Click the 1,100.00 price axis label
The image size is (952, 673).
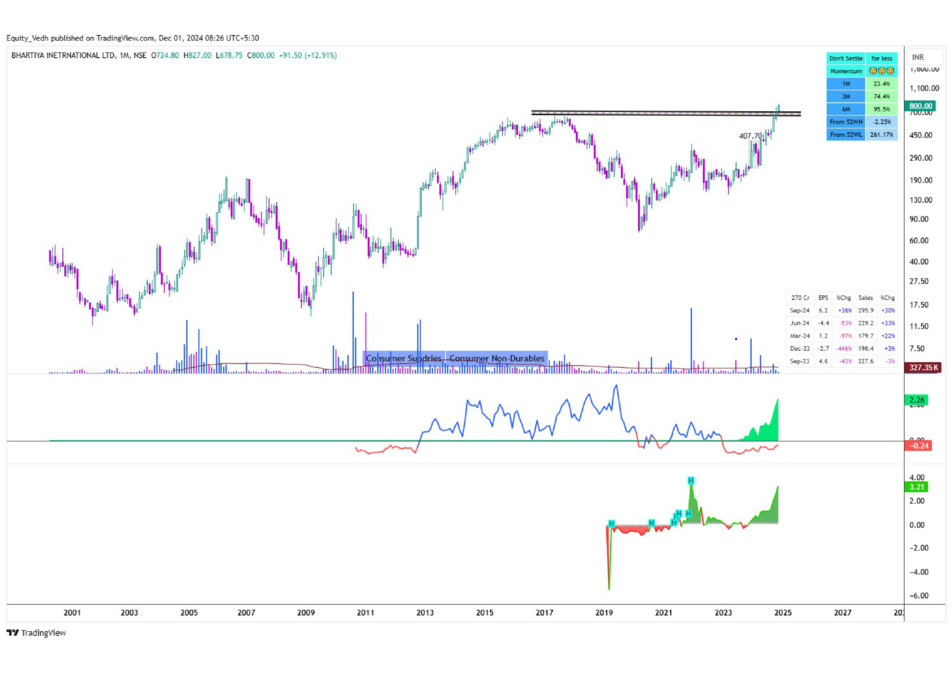[x=924, y=88]
